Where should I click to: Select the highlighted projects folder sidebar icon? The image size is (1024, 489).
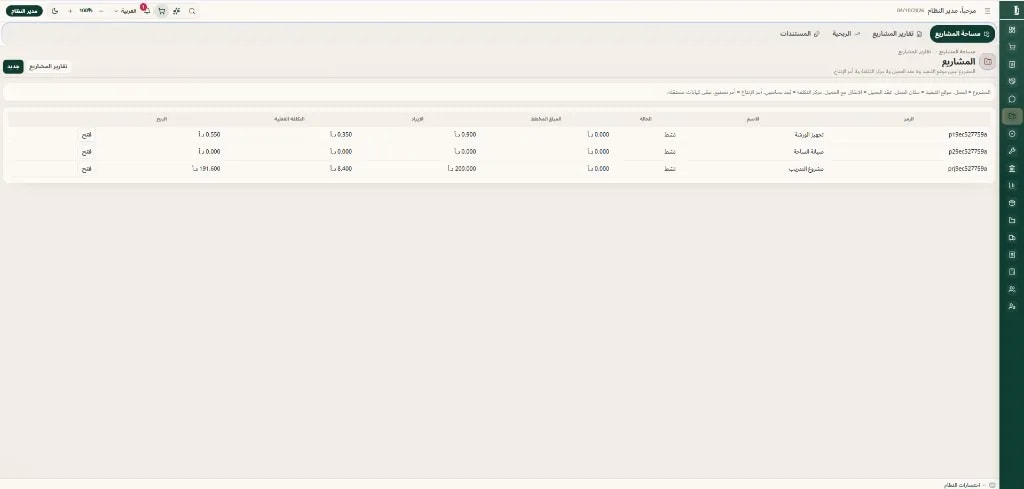(1012, 116)
